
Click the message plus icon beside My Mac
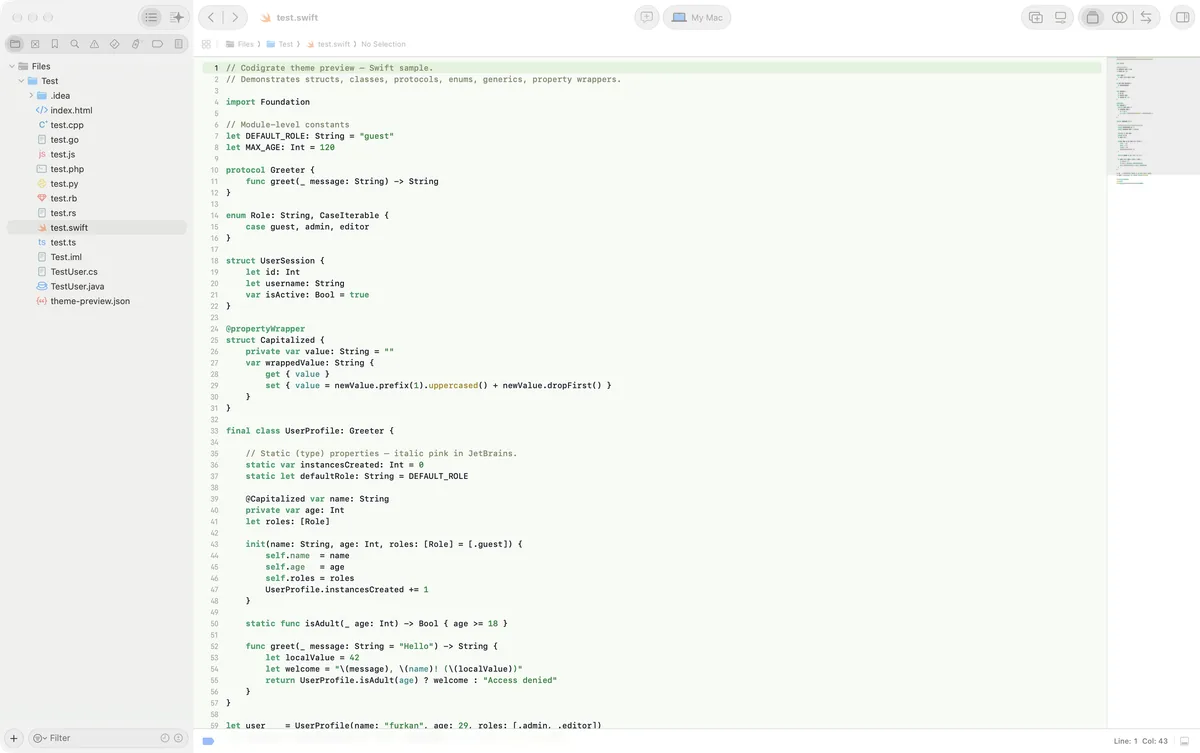(646, 17)
